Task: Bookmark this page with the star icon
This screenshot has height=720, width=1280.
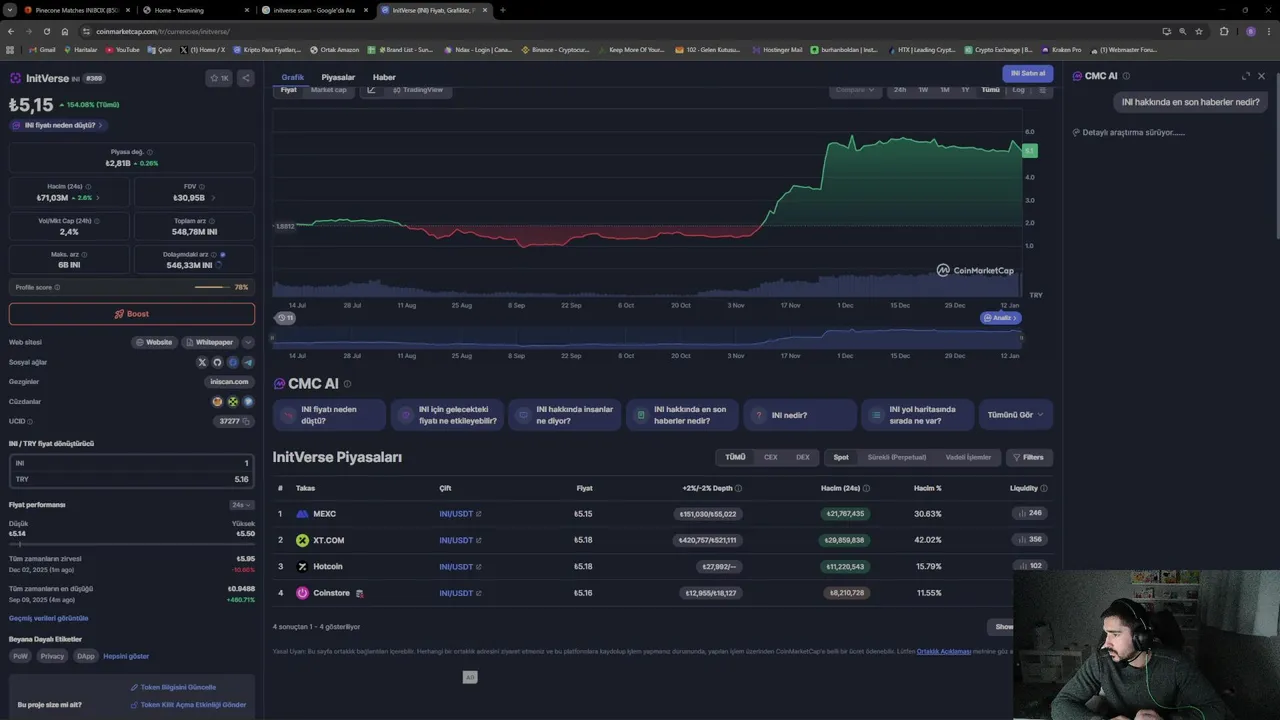Action: pyautogui.click(x=1199, y=31)
